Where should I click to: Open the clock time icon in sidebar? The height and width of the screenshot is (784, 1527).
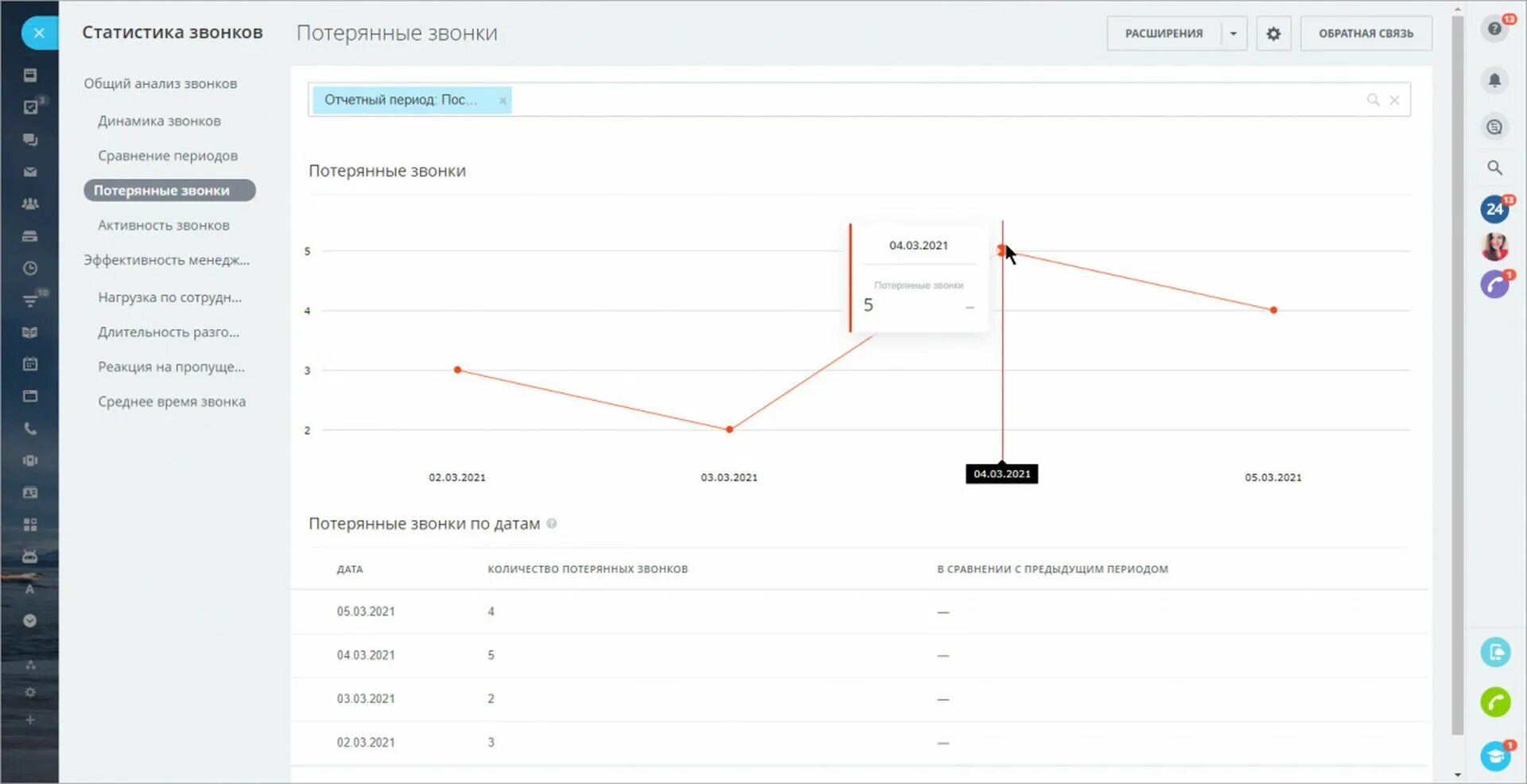click(30, 268)
